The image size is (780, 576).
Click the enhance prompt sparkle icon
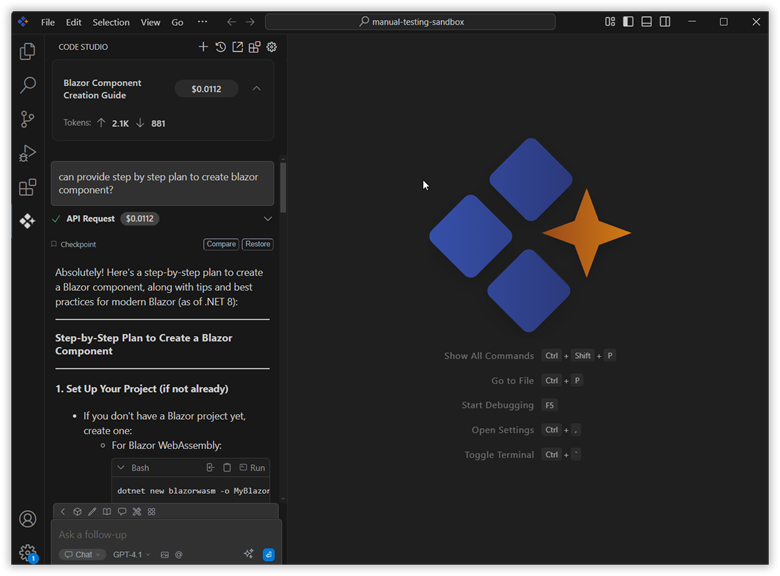click(249, 554)
